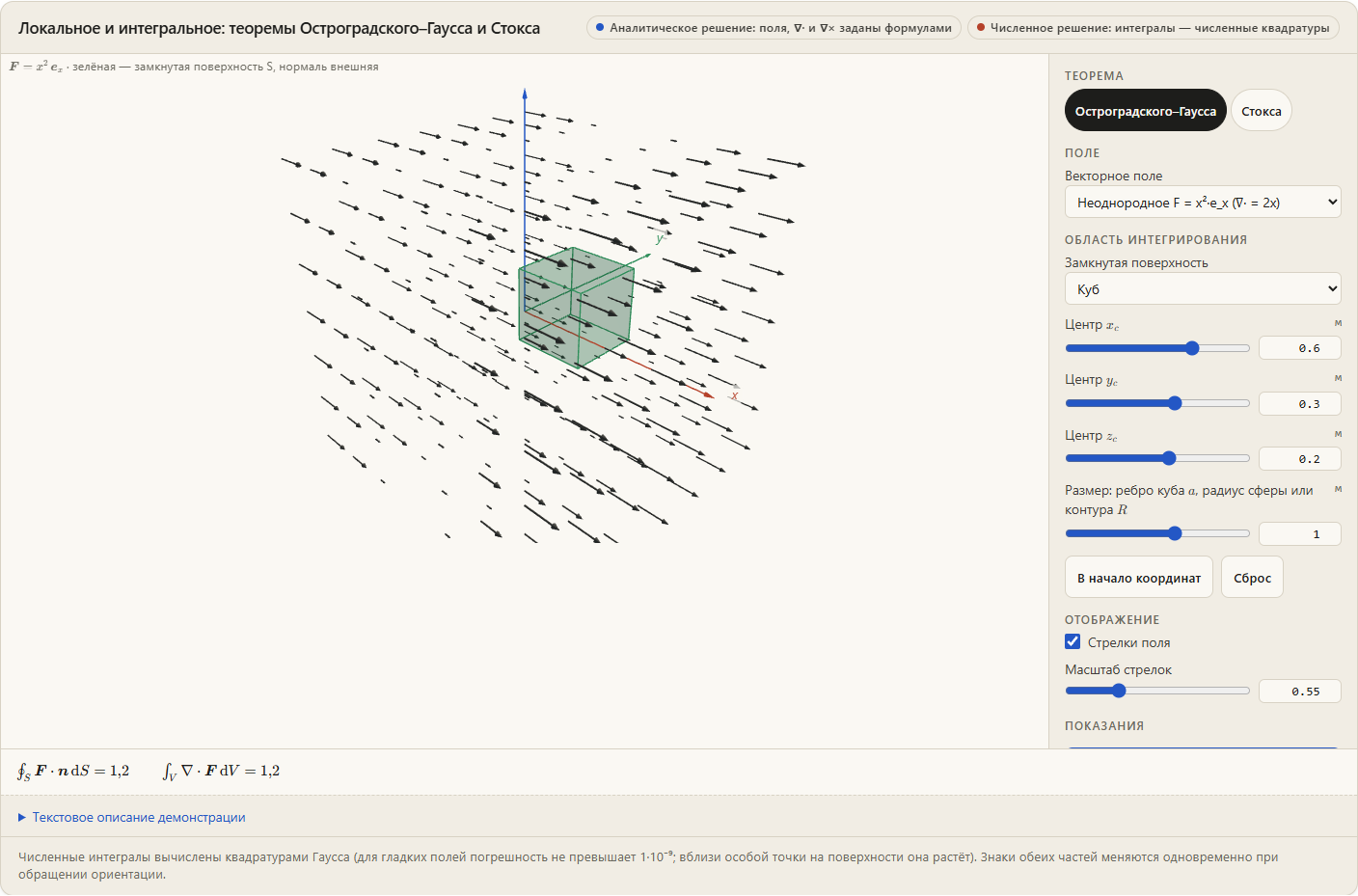Click the Центр x_c value field 0.6
Viewport: 1358px width, 896px height.
pyautogui.click(x=1299, y=348)
